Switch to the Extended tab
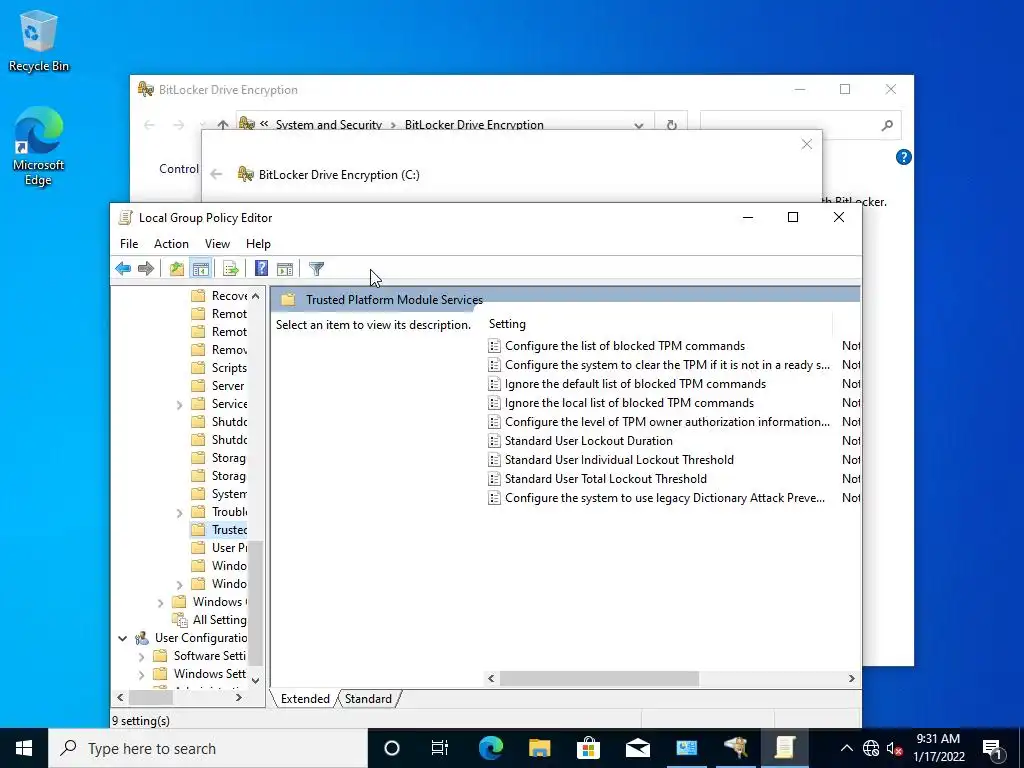The width and height of the screenshot is (1024, 768). pyautogui.click(x=304, y=699)
